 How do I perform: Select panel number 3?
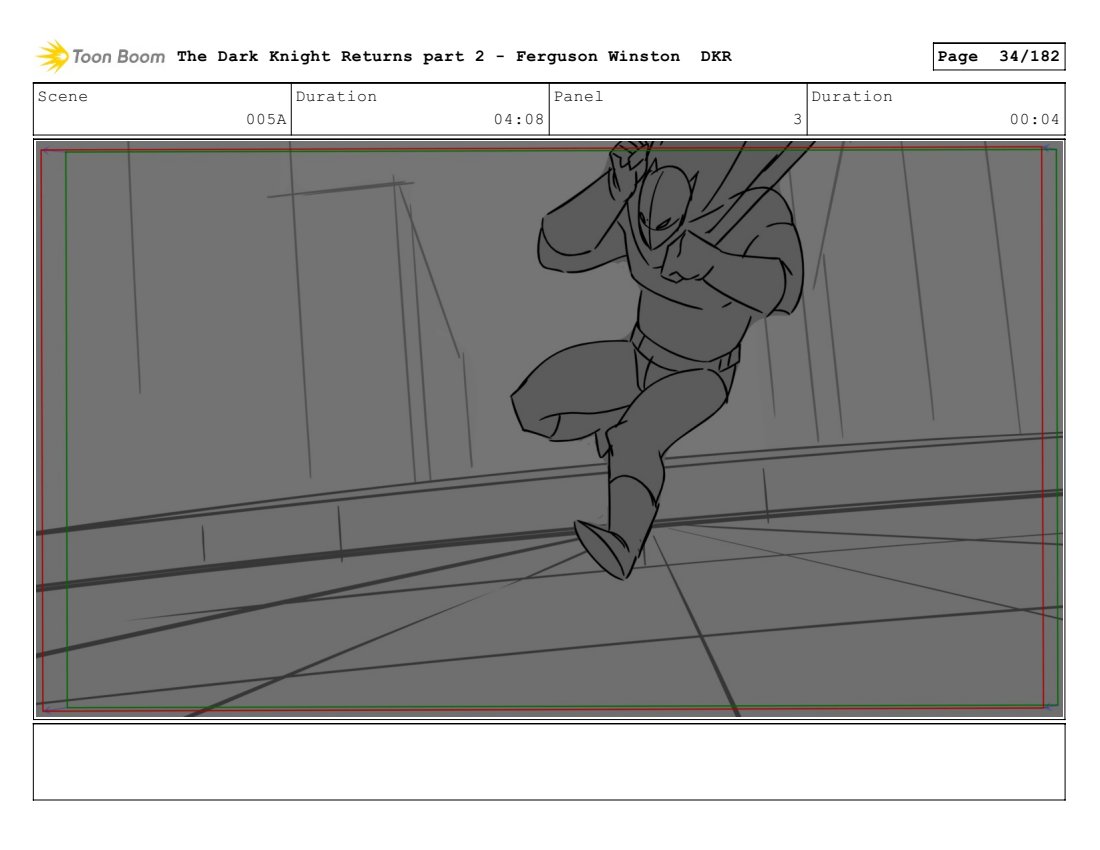tap(797, 119)
